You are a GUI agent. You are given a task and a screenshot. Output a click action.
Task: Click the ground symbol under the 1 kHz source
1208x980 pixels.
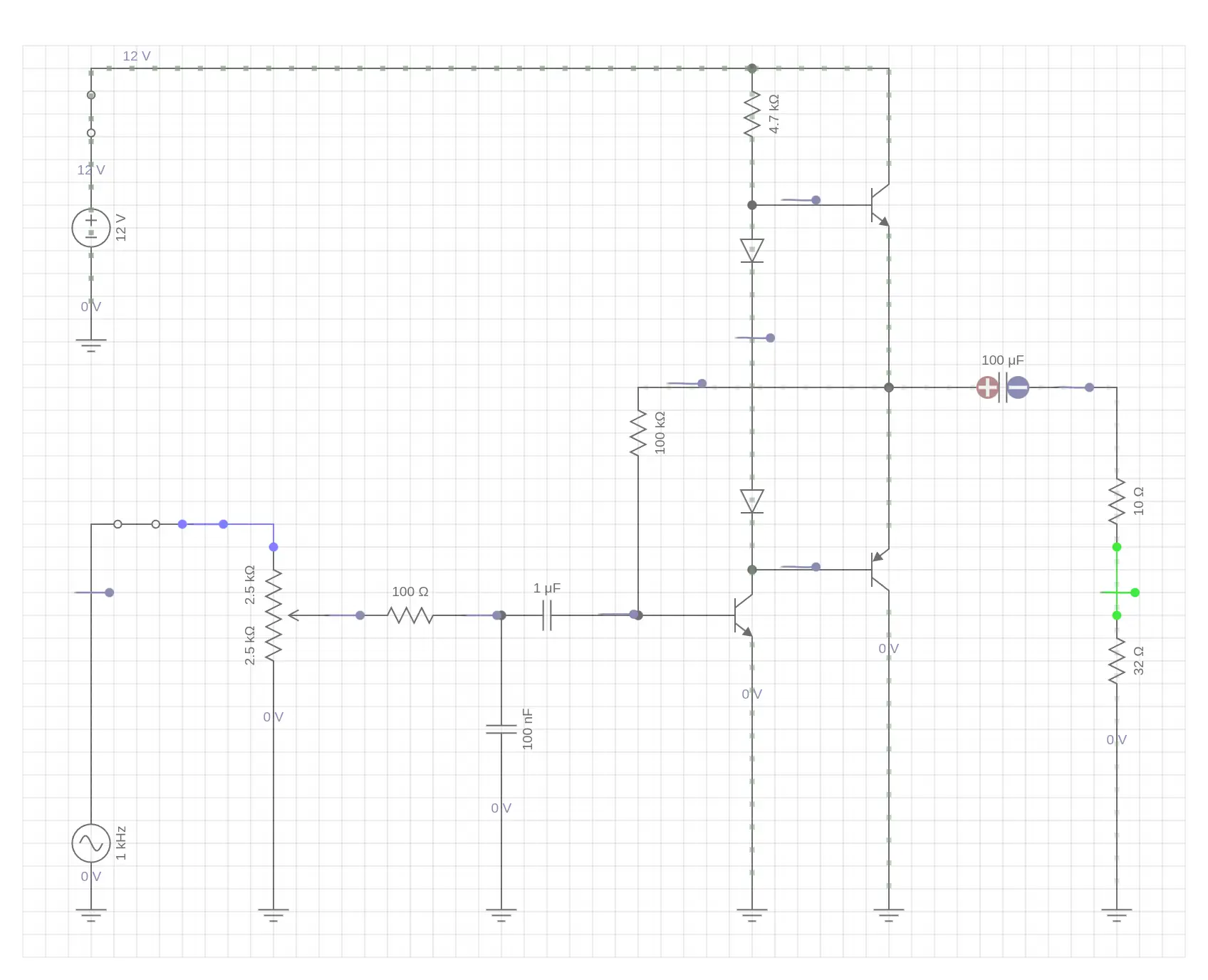tap(91, 915)
